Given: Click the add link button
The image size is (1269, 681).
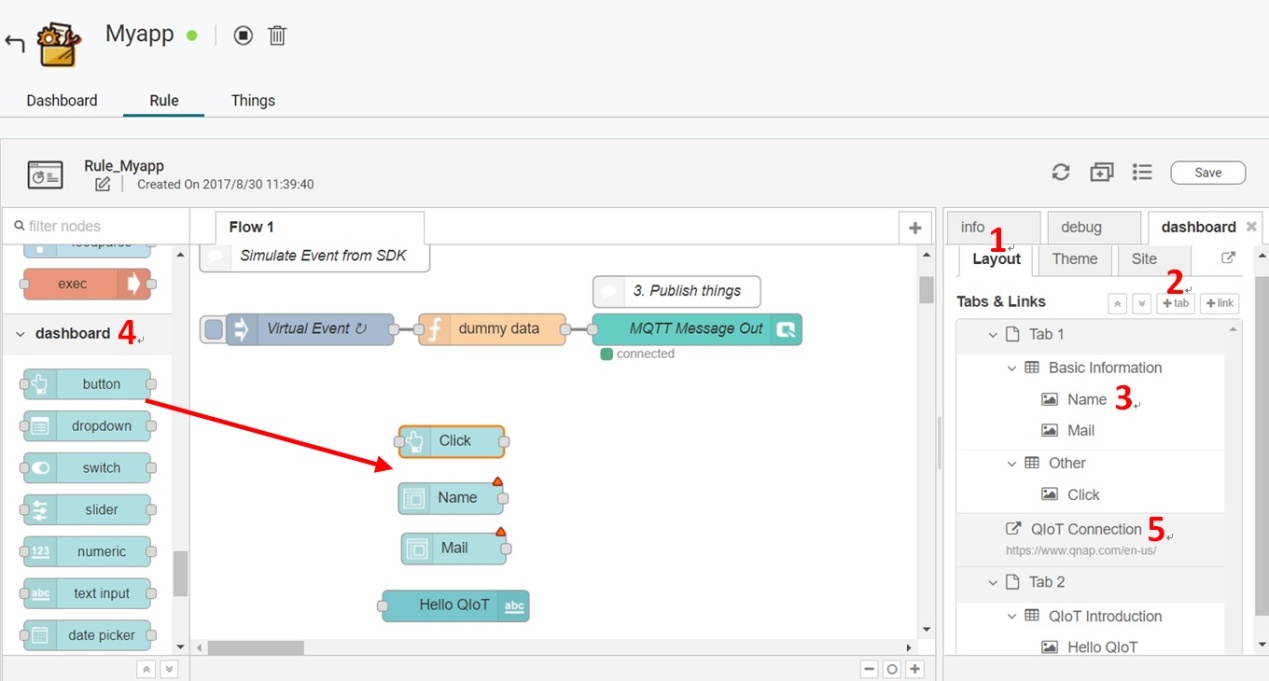Looking at the screenshot, I should click(x=1220, y=303).
